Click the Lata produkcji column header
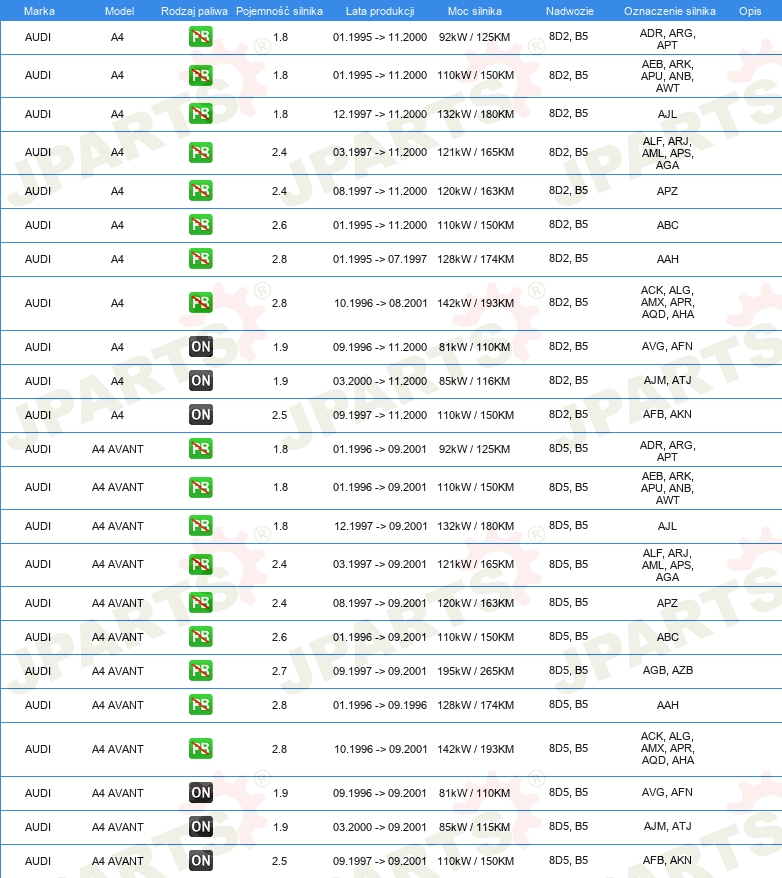The height and width of the screenshot is (878, 782). point(380,11)
